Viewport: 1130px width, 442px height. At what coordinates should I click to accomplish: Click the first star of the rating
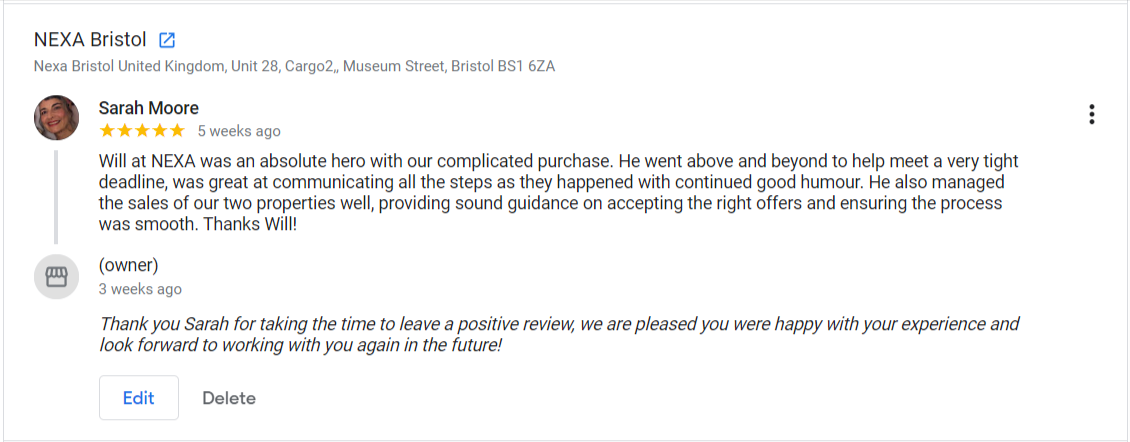tap(107, 131)
